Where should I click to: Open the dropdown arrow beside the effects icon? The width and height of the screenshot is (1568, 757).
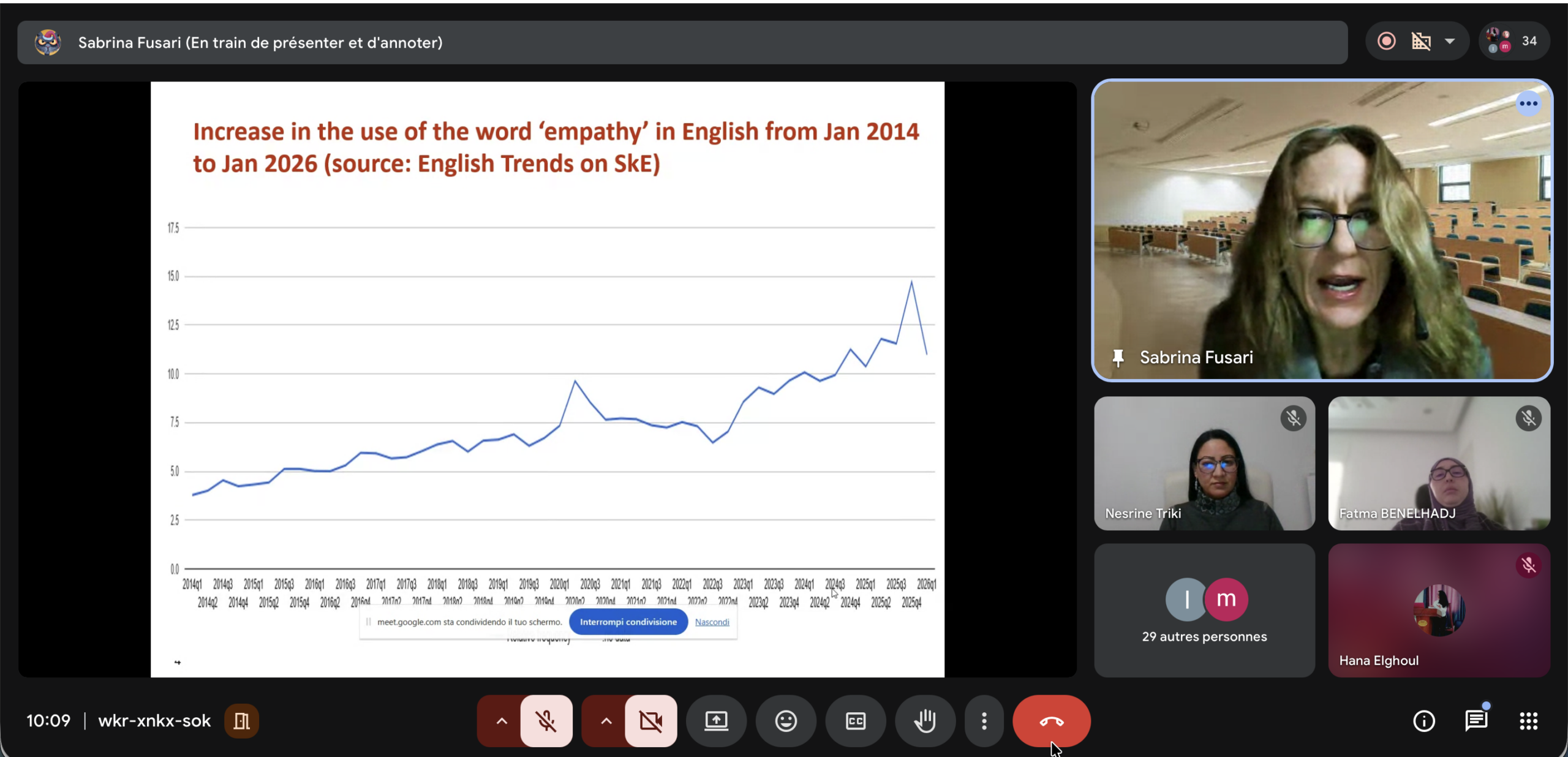tap(1450, 41)
